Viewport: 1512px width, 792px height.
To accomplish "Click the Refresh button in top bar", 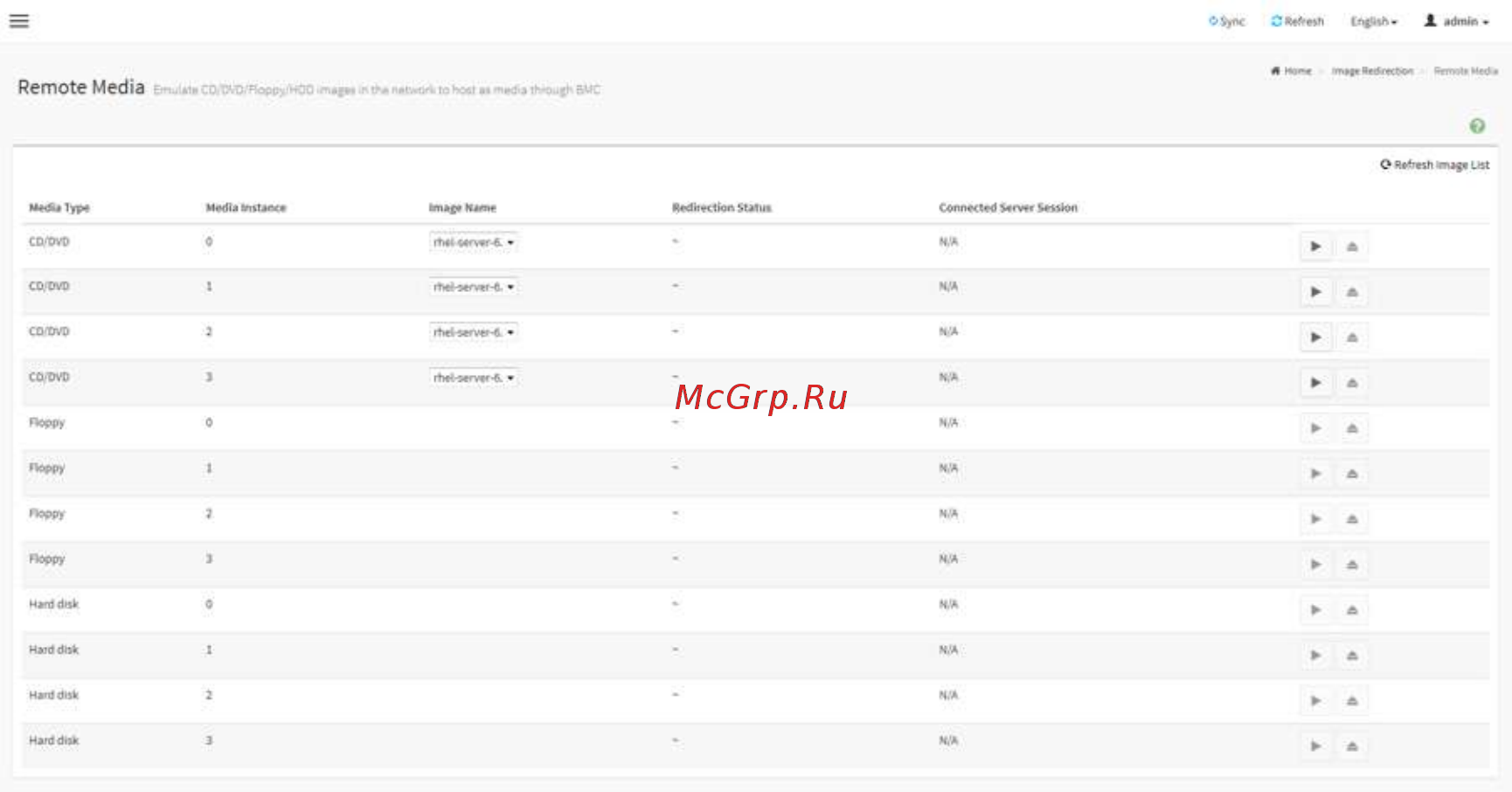I will click(x=1298, y=21).
